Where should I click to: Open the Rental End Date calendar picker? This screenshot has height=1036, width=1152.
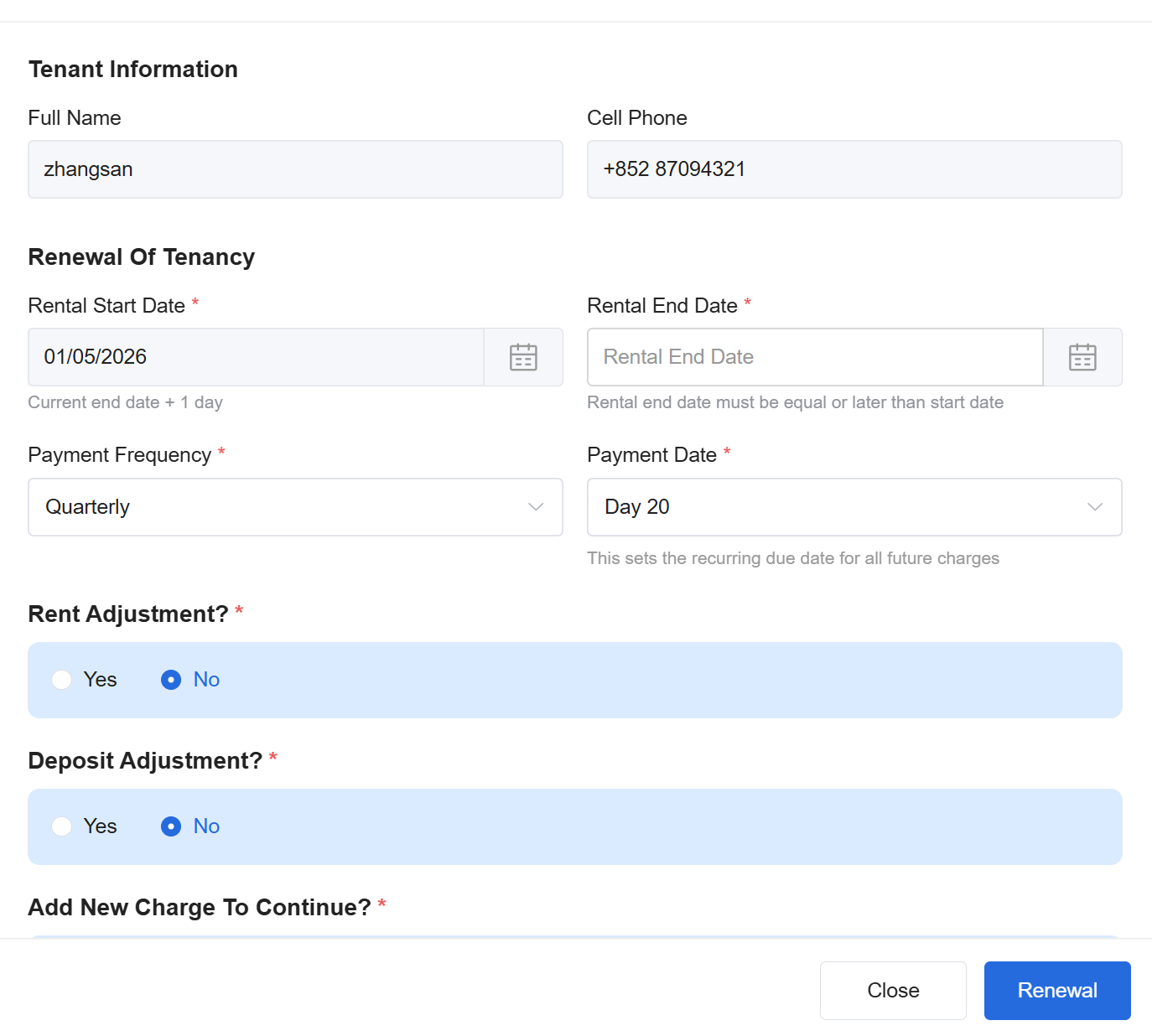pos(1082,357)
